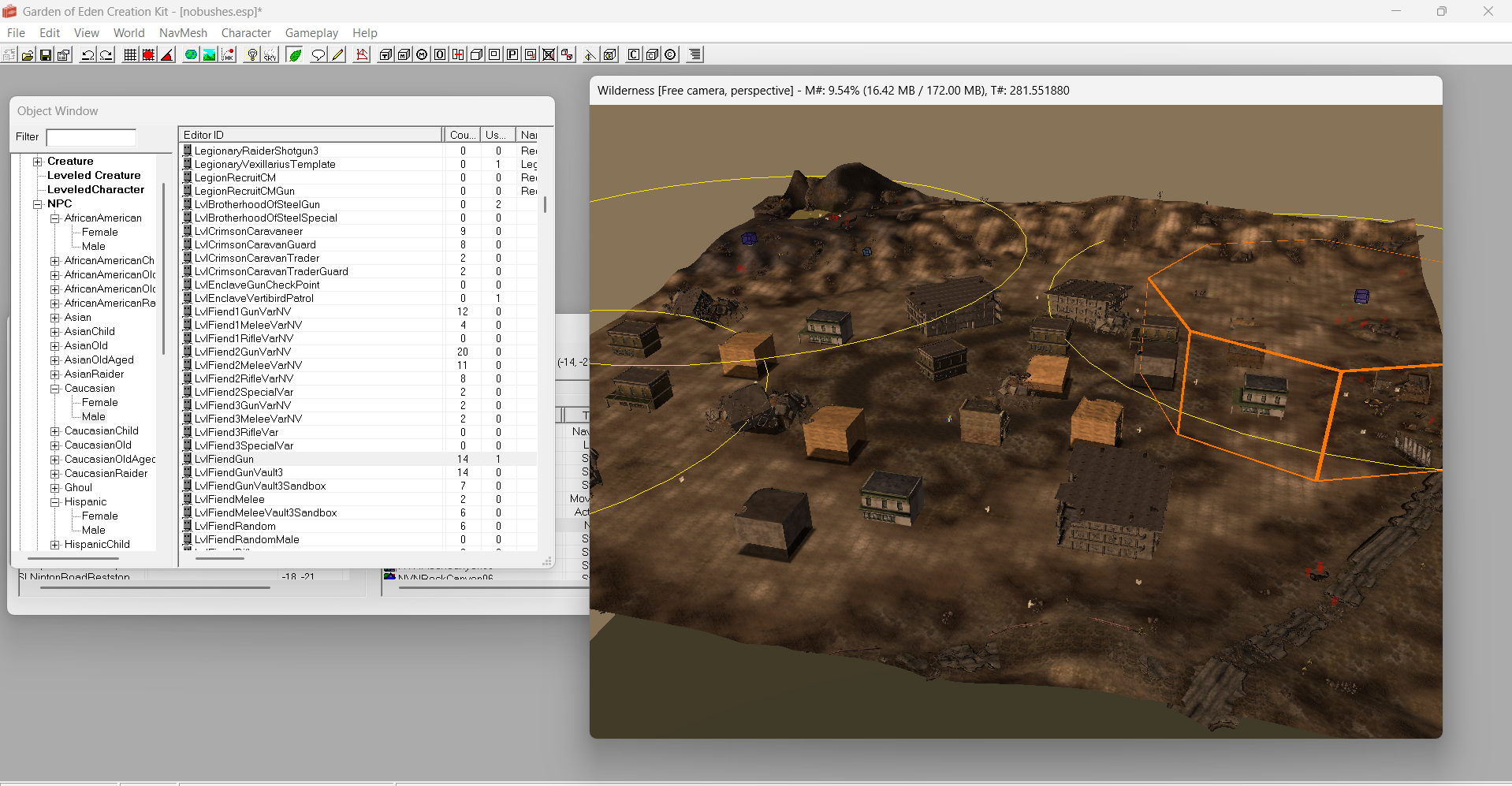Image resolution: width=1512 pixels, height=786 pixels.
Task: Select the LegionaryVexillariusTemplate row
Action: (x=359, y=164)
